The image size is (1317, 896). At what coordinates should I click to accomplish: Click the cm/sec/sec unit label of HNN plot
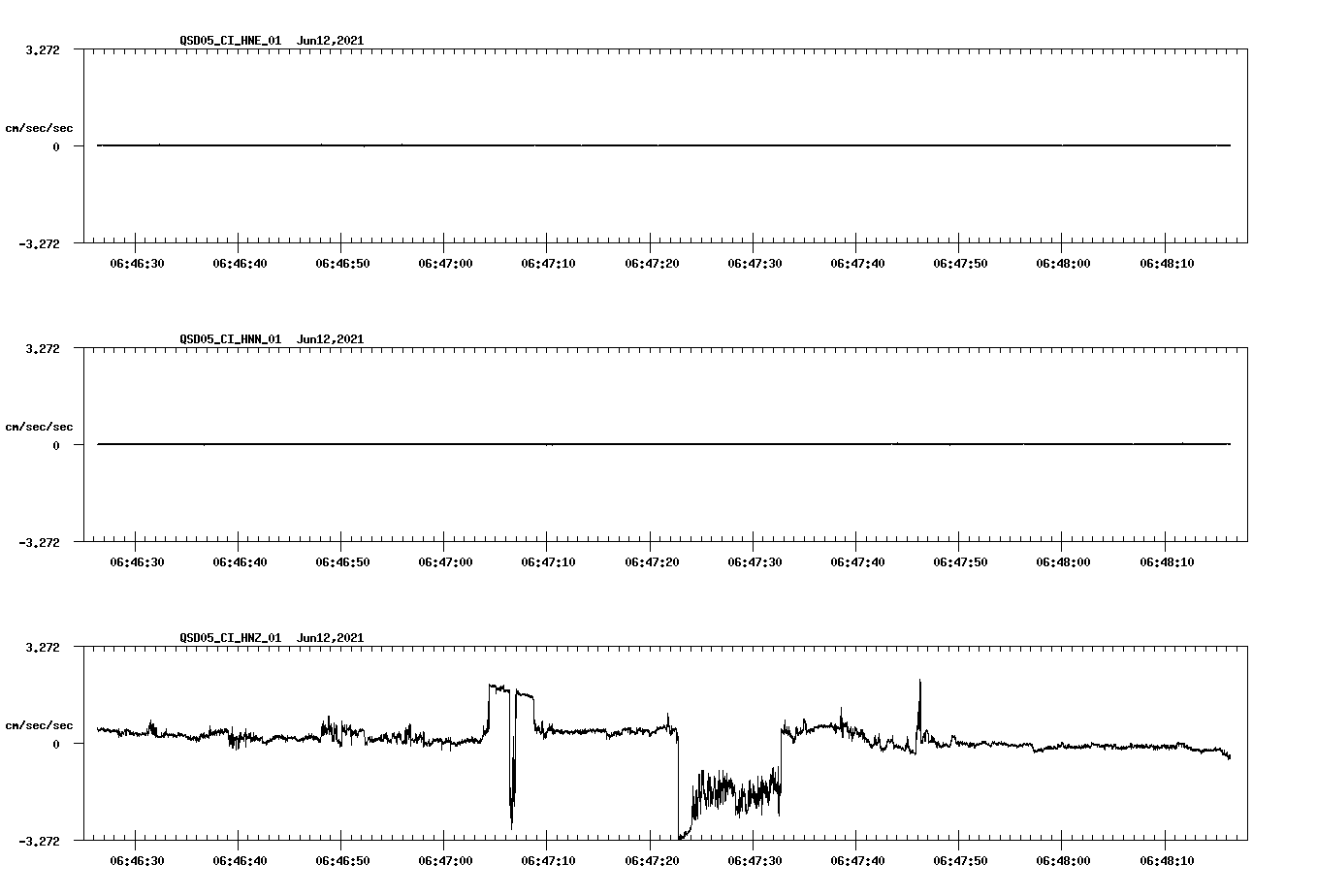(39, 427)
